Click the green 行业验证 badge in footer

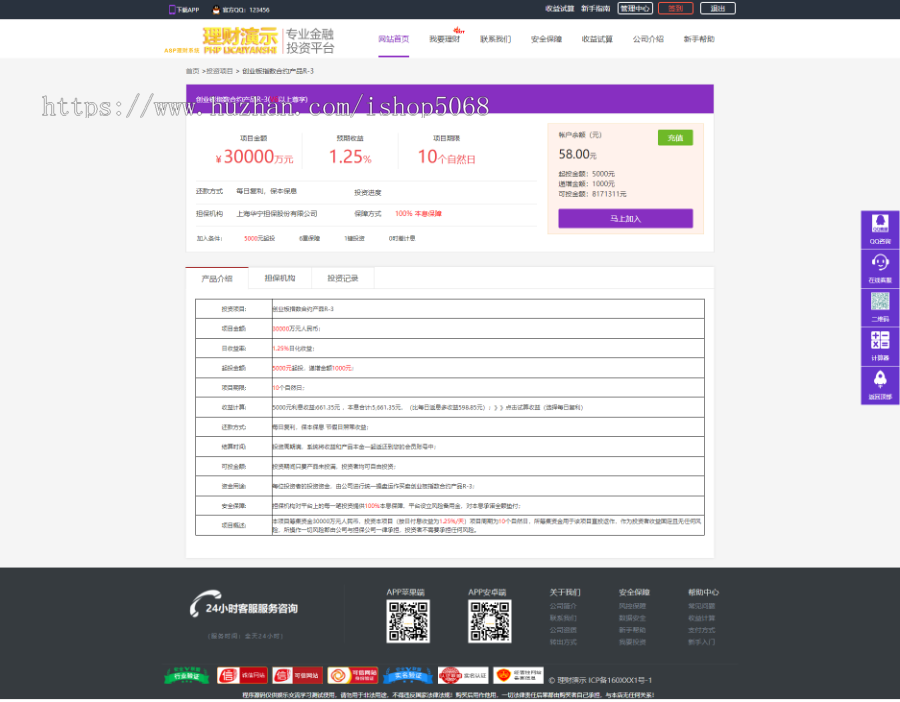187,675
